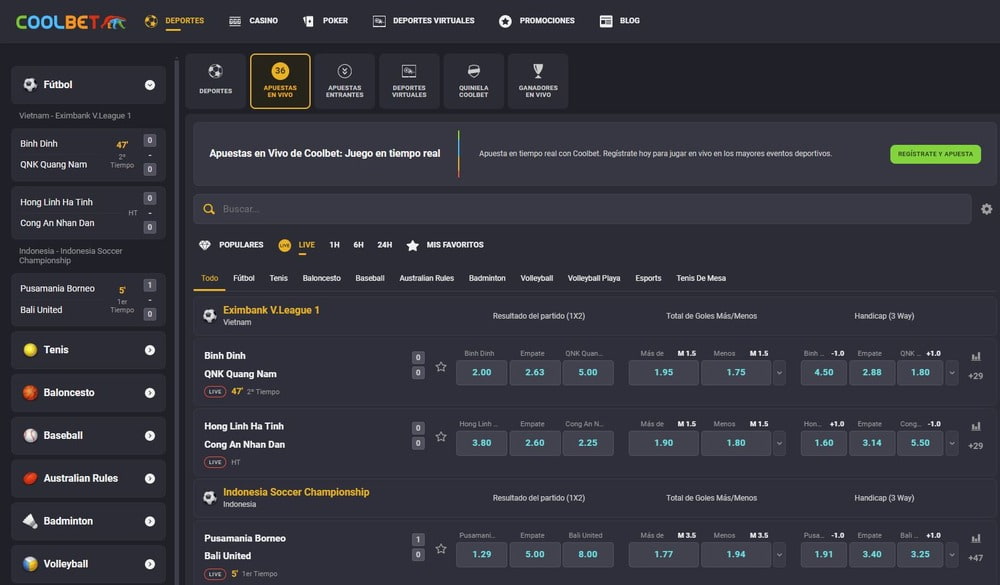The height and width of the screenshot is (585, 1000).
Task: Click Regístrate y Apuesta button
Action: [935, 154]
